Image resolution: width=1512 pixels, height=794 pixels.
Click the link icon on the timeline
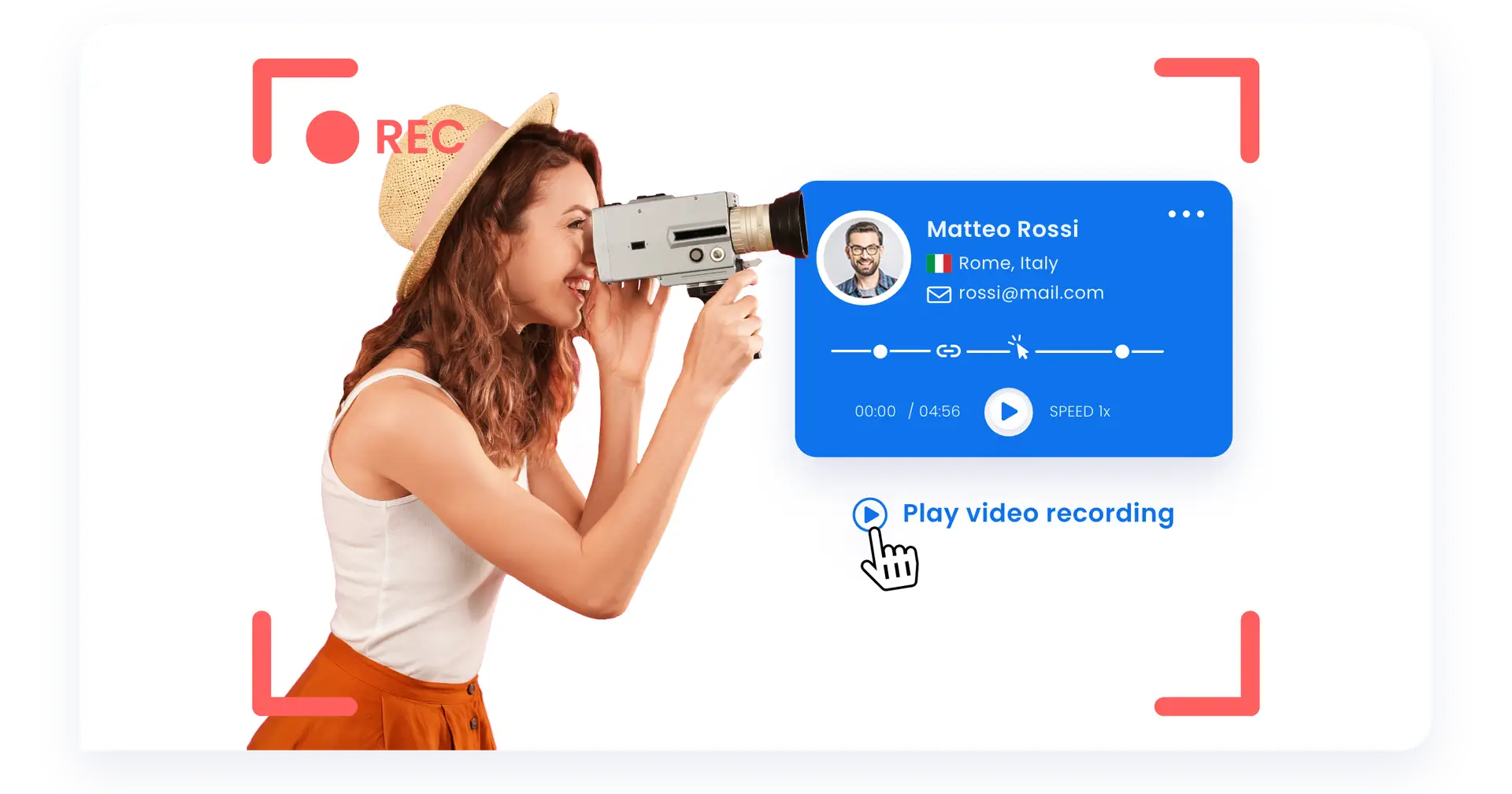click(x=948, y=351)
